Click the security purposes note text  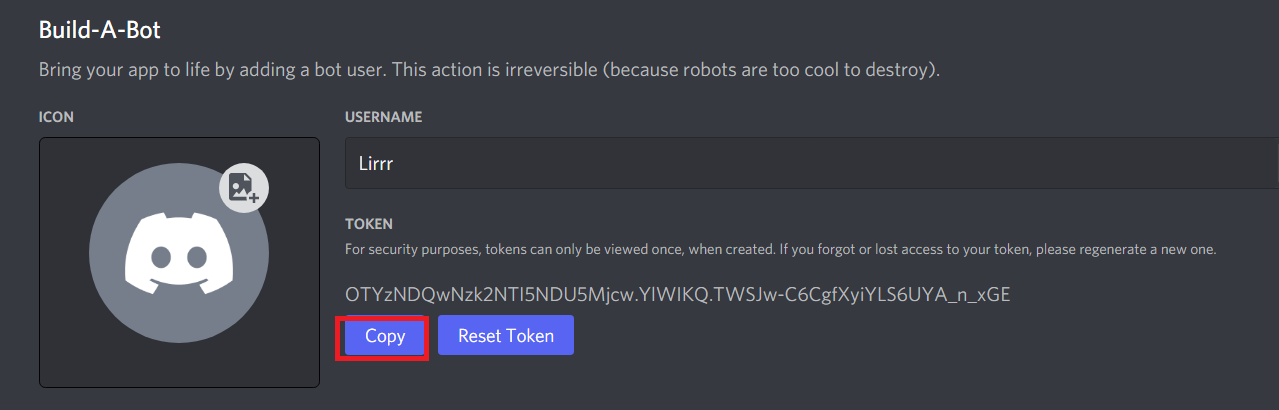(780, 249)
